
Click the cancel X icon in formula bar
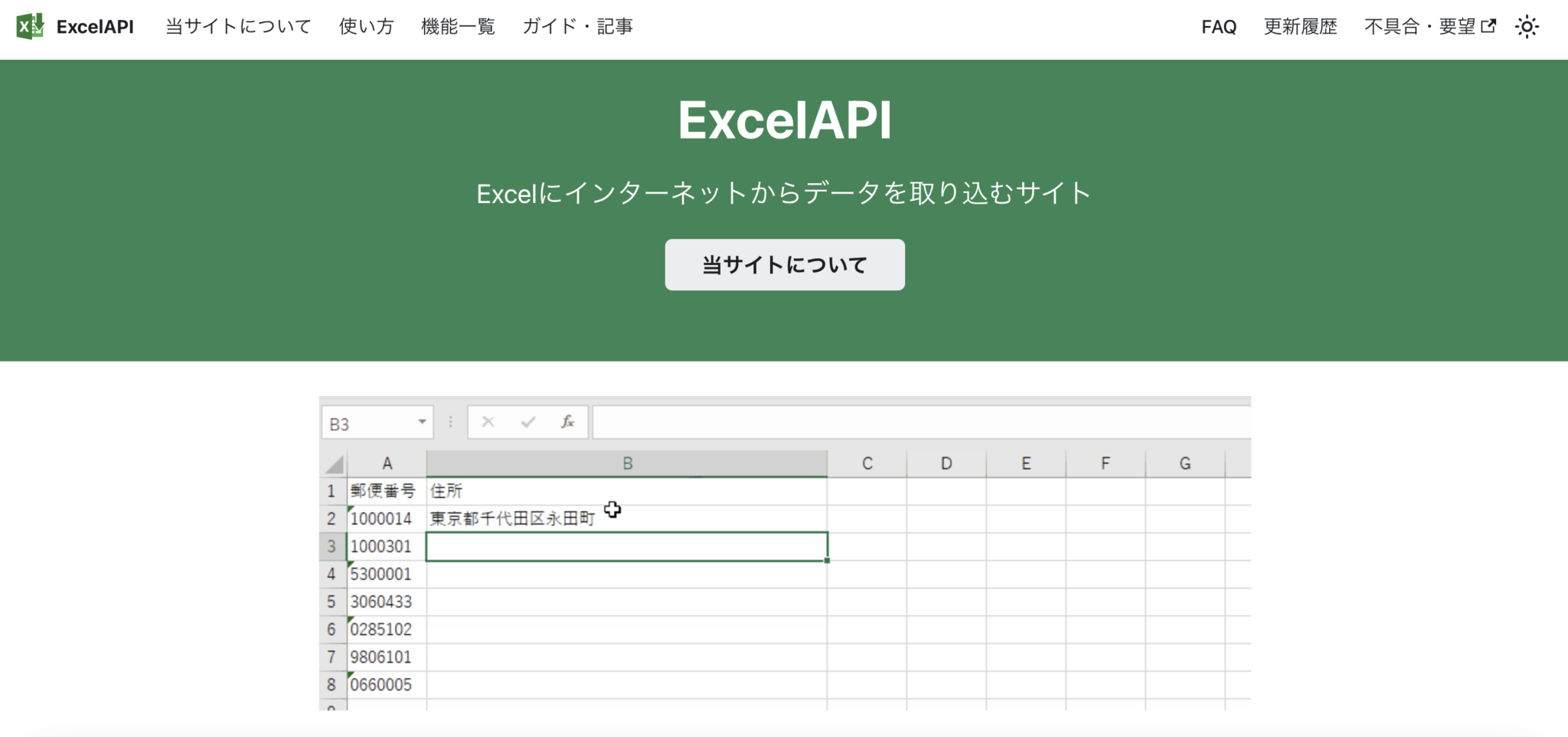coord(488,422)
